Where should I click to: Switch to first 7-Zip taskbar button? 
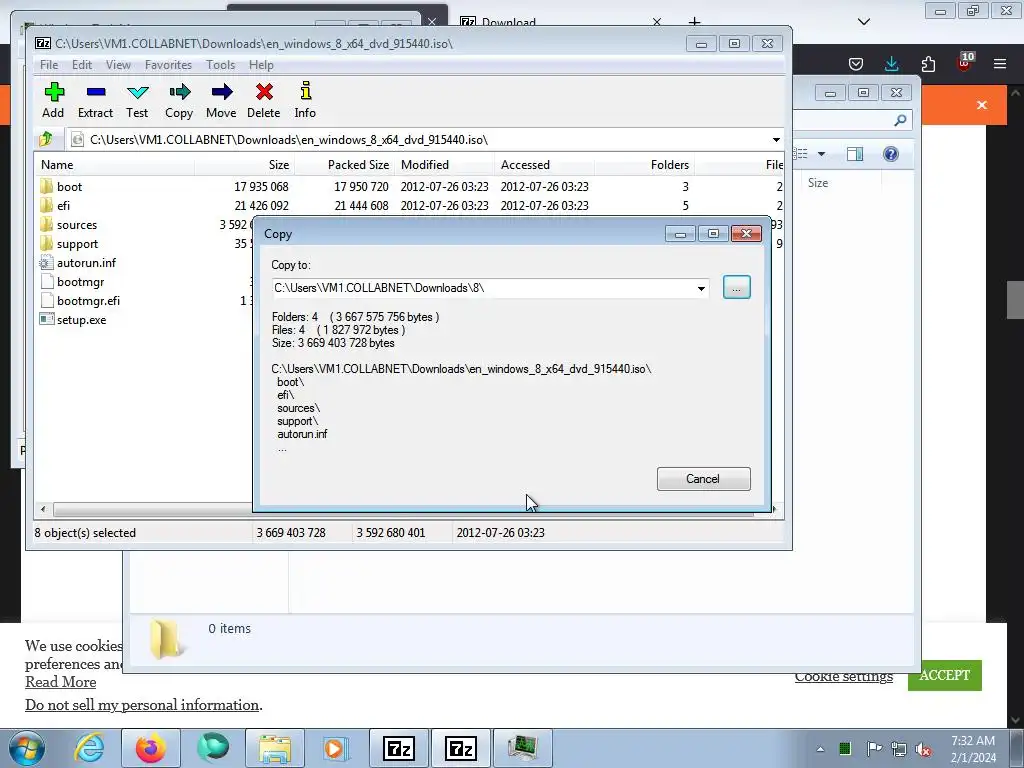click(399, 748)
